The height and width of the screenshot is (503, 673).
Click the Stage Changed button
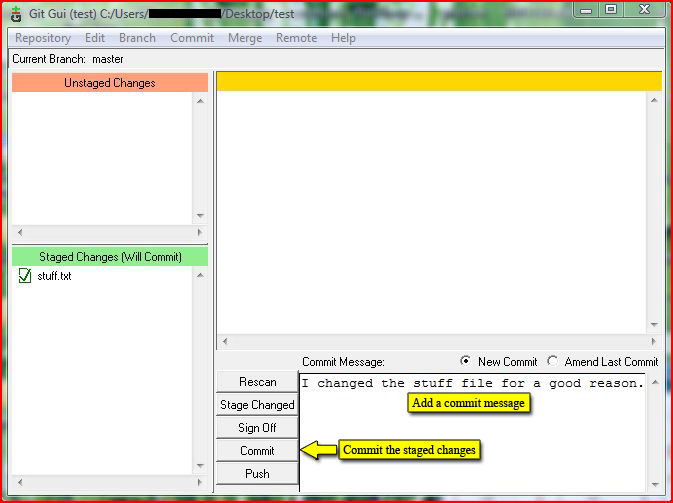pyautogui.click(x=257, y=404)
